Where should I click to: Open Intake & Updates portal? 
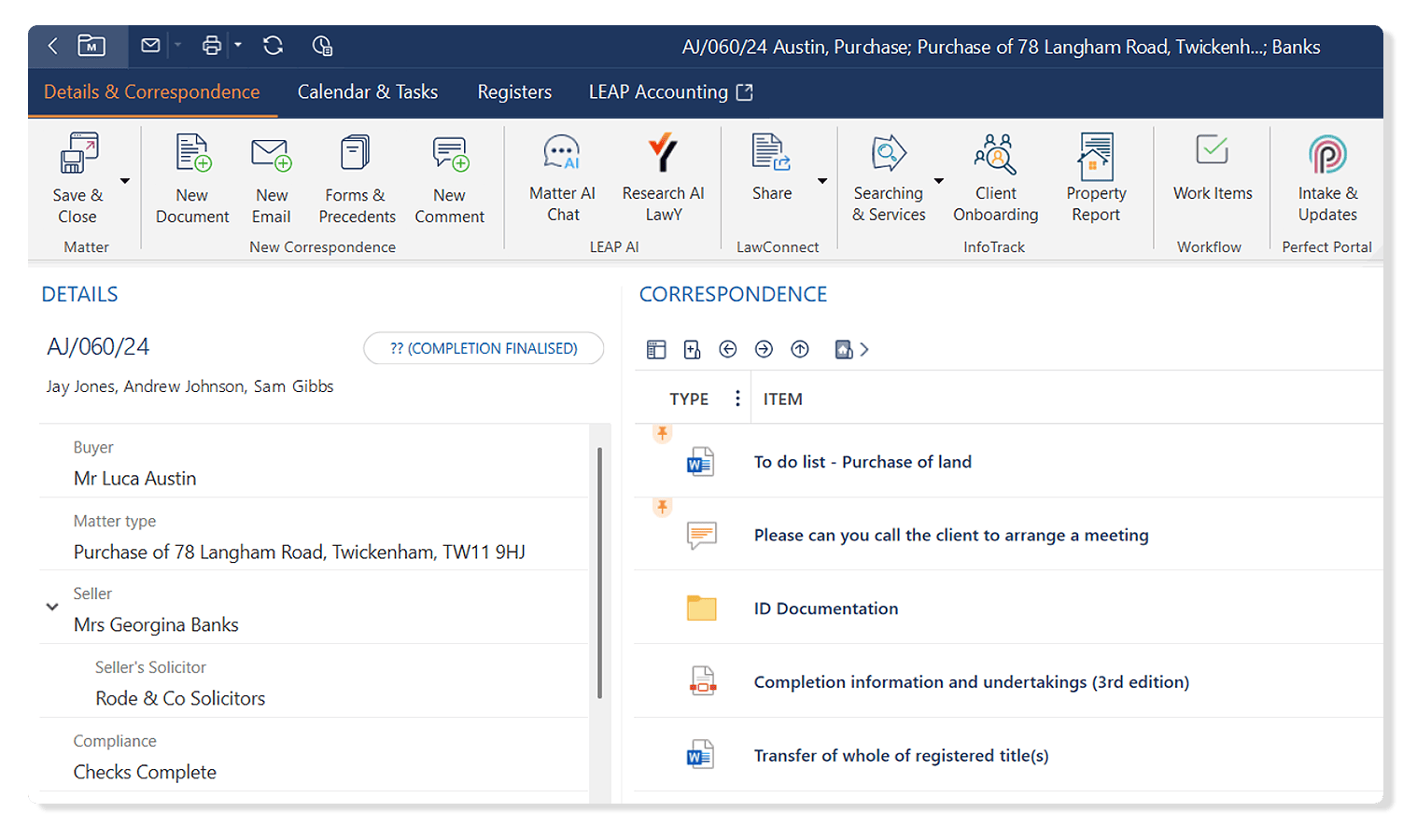(x=1327, y=177)
